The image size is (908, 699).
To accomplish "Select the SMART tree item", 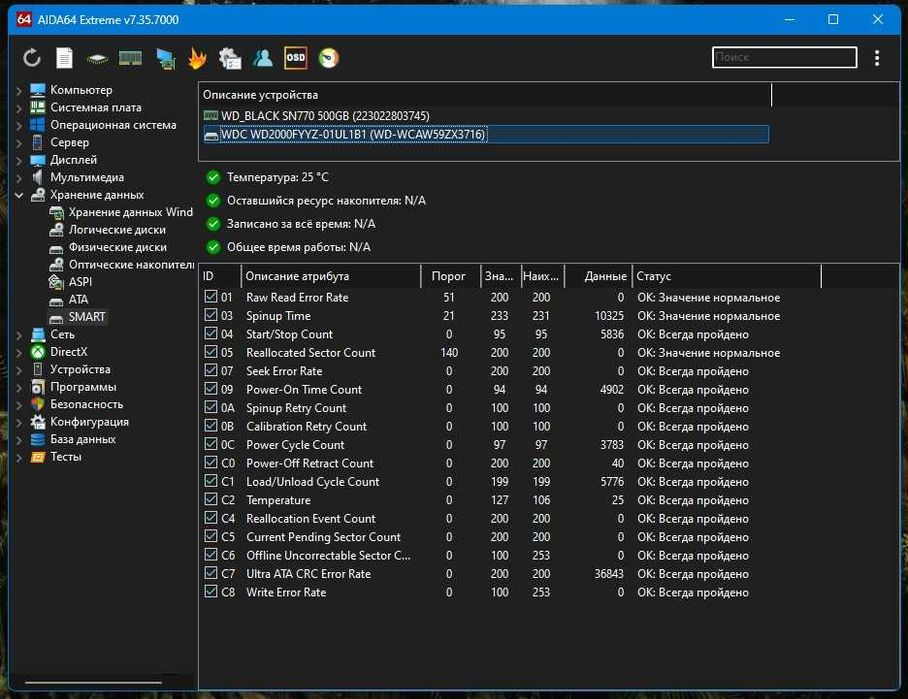I will (78, 317).
